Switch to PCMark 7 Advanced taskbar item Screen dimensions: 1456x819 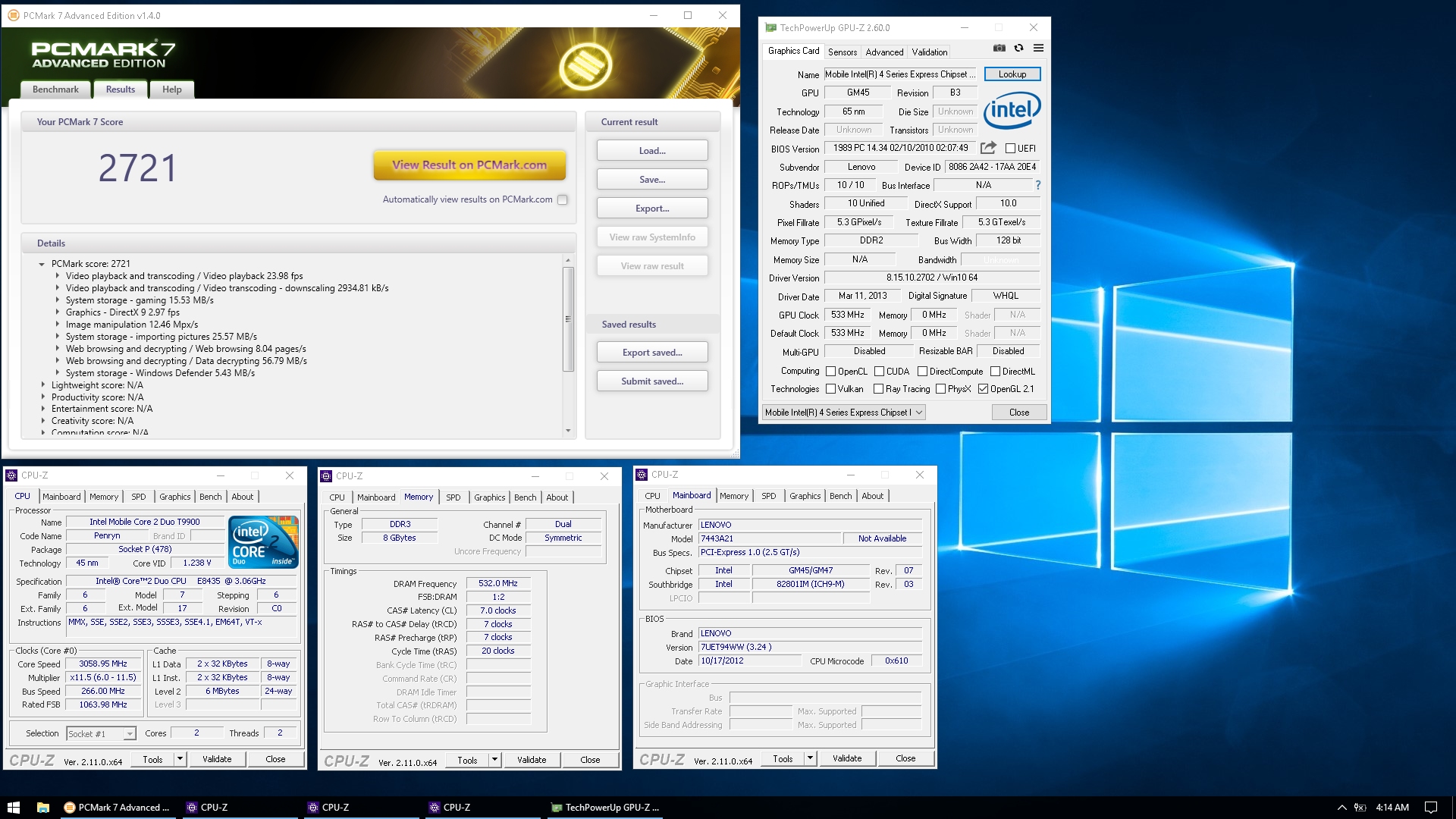pos(117,808)
